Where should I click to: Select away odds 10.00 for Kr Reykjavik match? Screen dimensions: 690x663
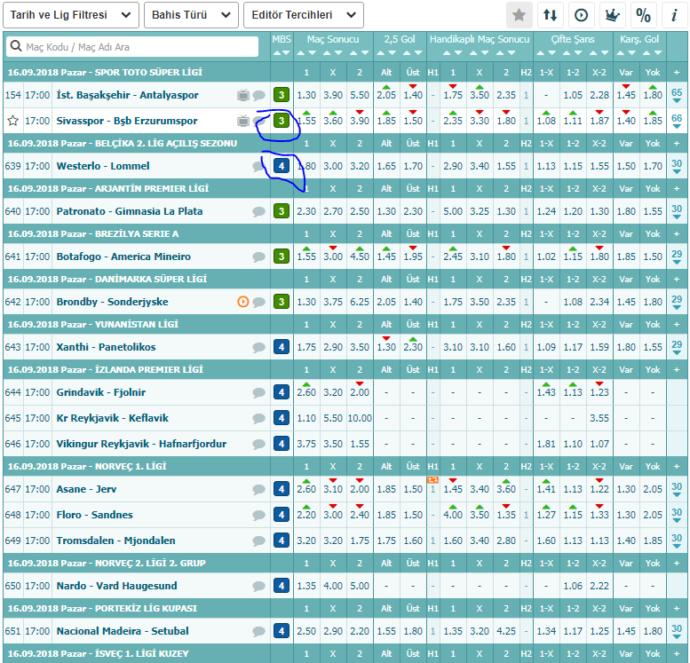coord(360,418)
